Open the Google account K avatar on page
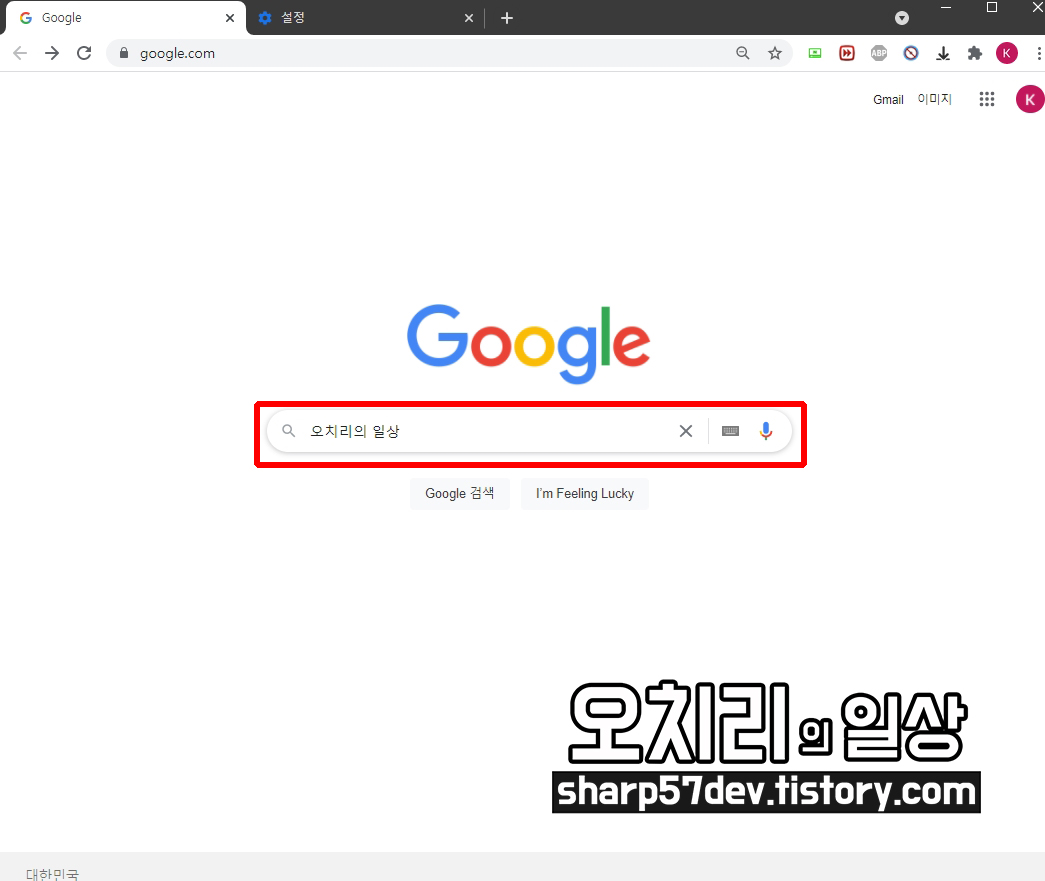Image resolution: width=1045 pixels, height=881 pixels. click(1030, 99)
